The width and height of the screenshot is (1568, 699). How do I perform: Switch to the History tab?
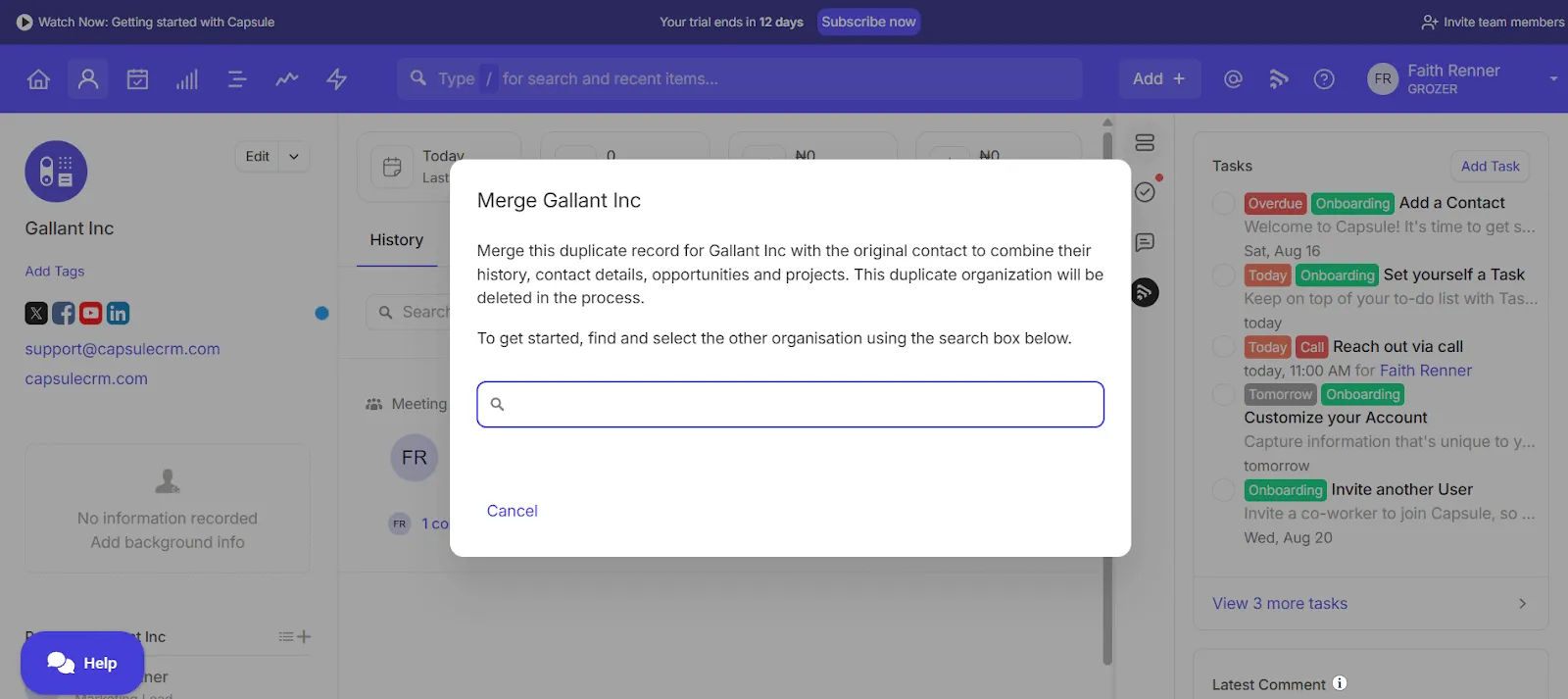point(397,240)
